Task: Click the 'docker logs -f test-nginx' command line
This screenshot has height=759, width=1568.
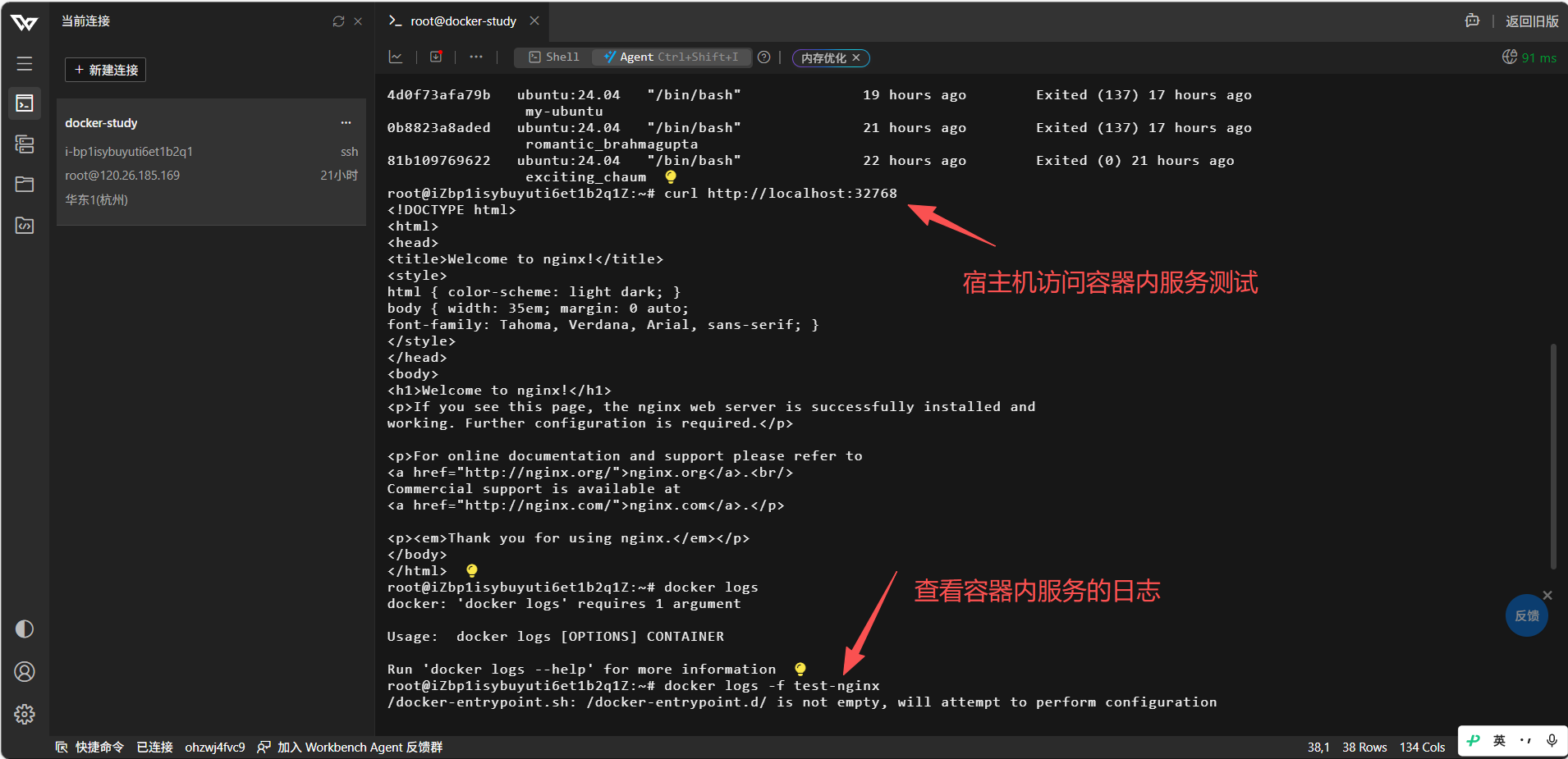Action: 772,686
